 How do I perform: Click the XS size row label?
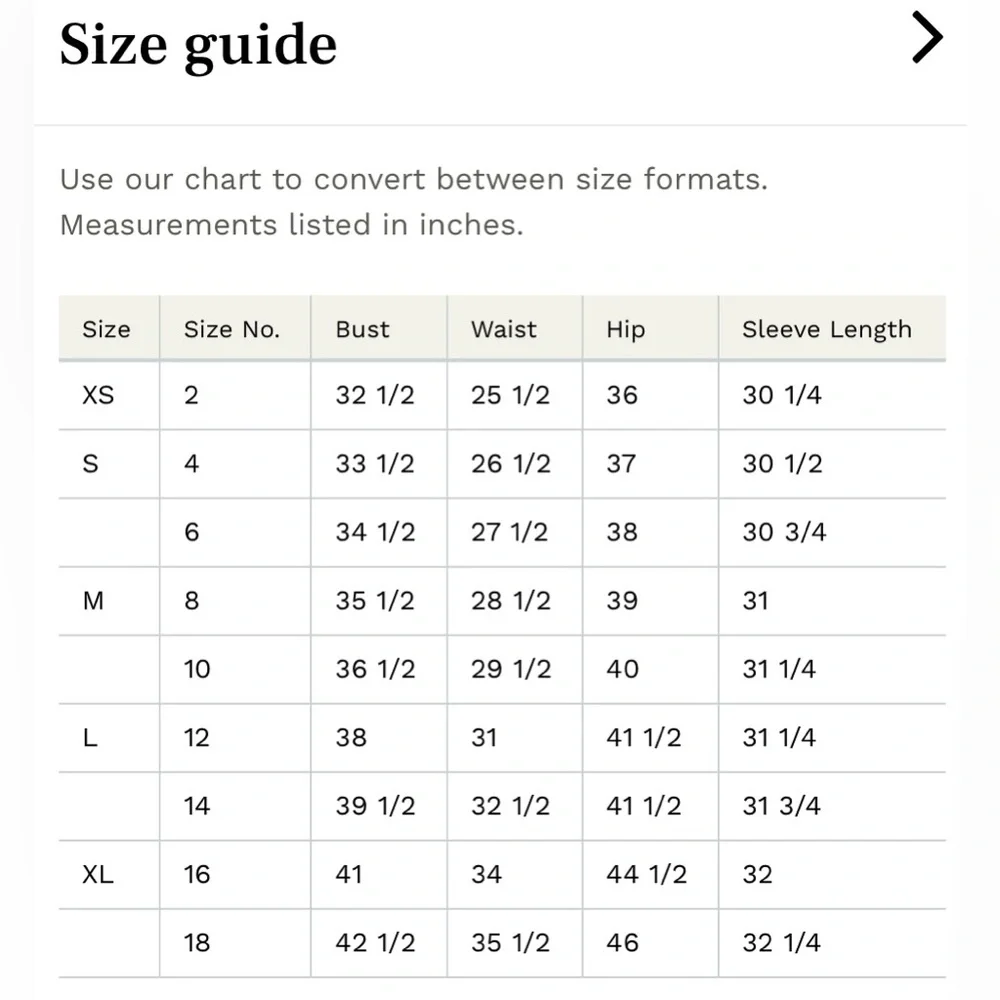[x=98, y=395]
